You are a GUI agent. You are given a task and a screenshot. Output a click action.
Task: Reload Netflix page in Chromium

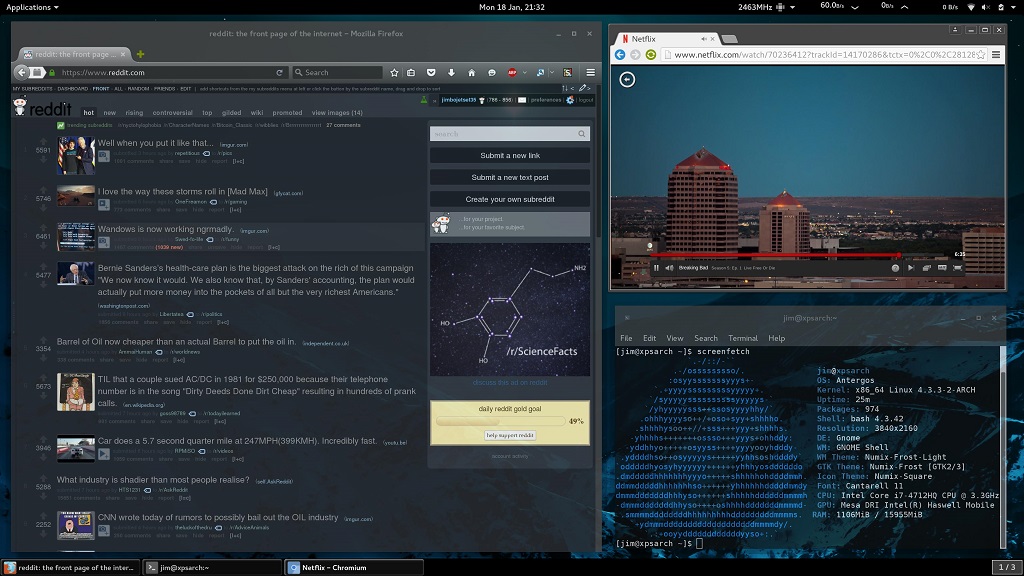tap(650, 55)
